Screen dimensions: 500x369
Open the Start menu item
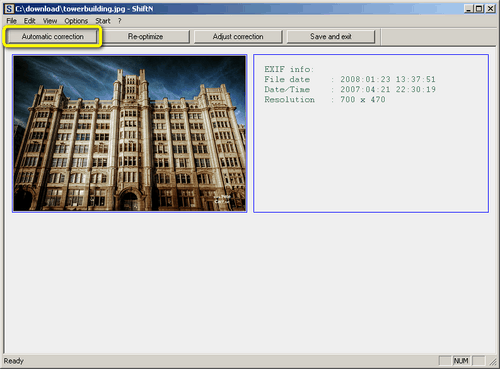(x=103, y=21)
